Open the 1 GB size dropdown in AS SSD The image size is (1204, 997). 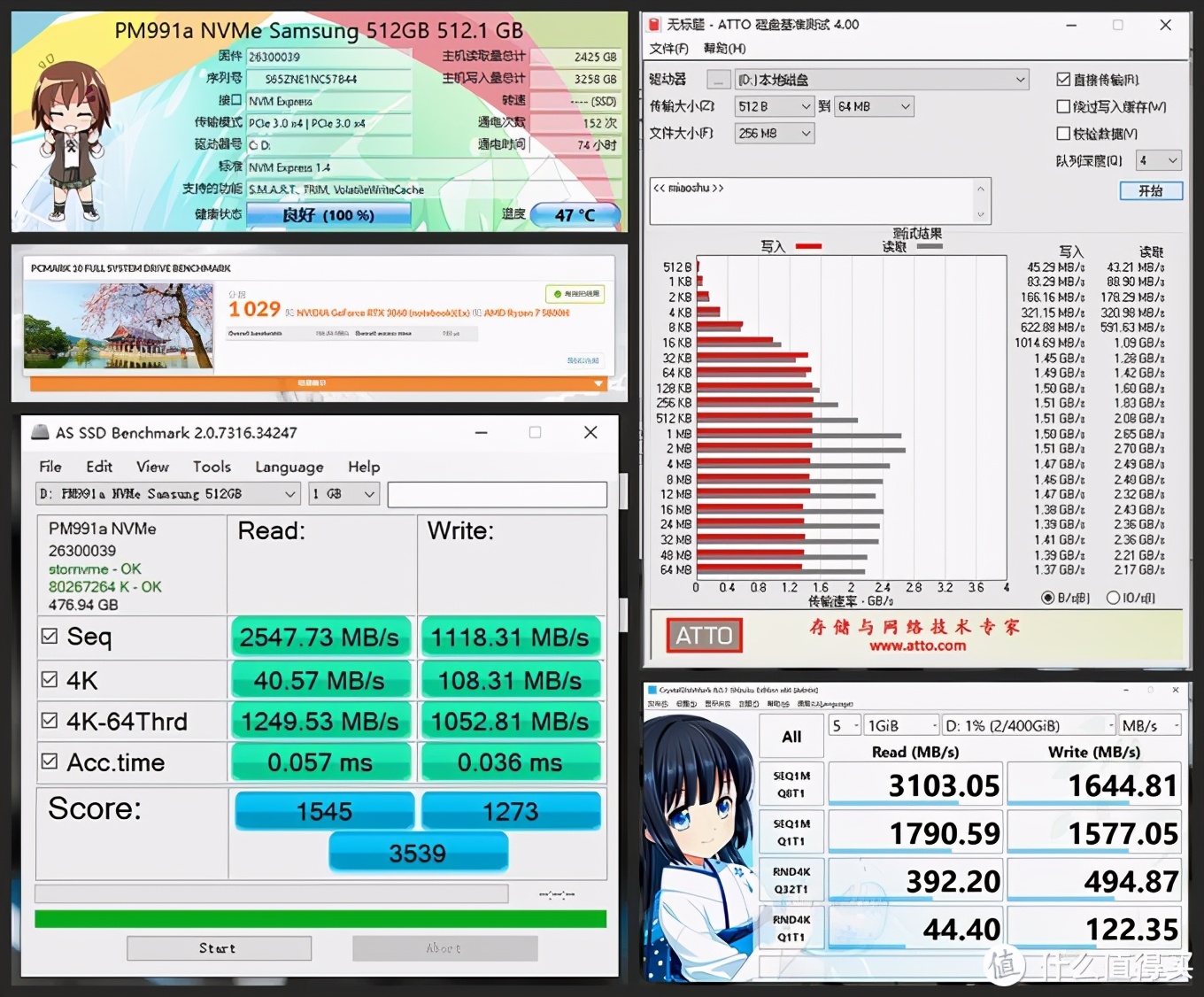[343, 494]
